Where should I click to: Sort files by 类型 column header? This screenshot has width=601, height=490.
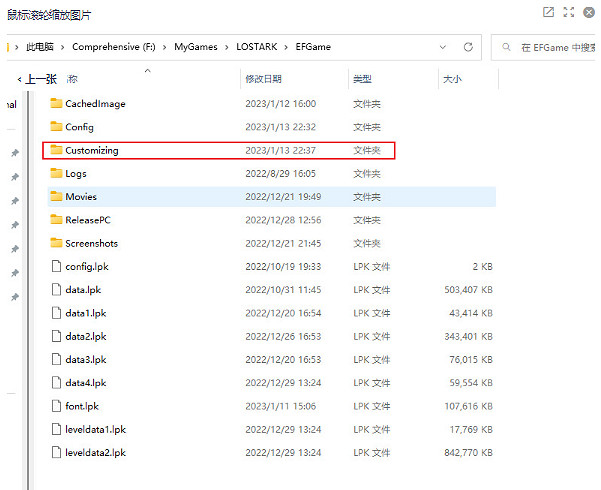(x=362, y=79)
